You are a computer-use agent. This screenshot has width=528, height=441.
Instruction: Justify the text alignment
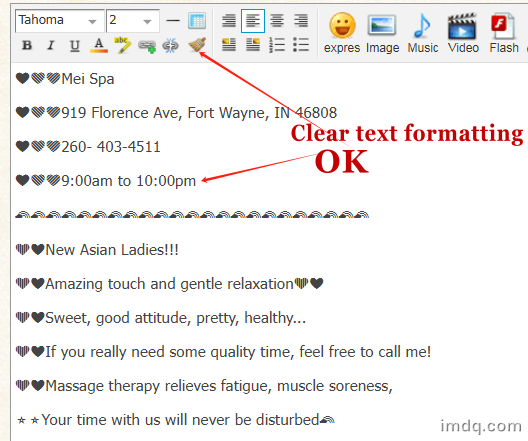(x=229, y=21)
